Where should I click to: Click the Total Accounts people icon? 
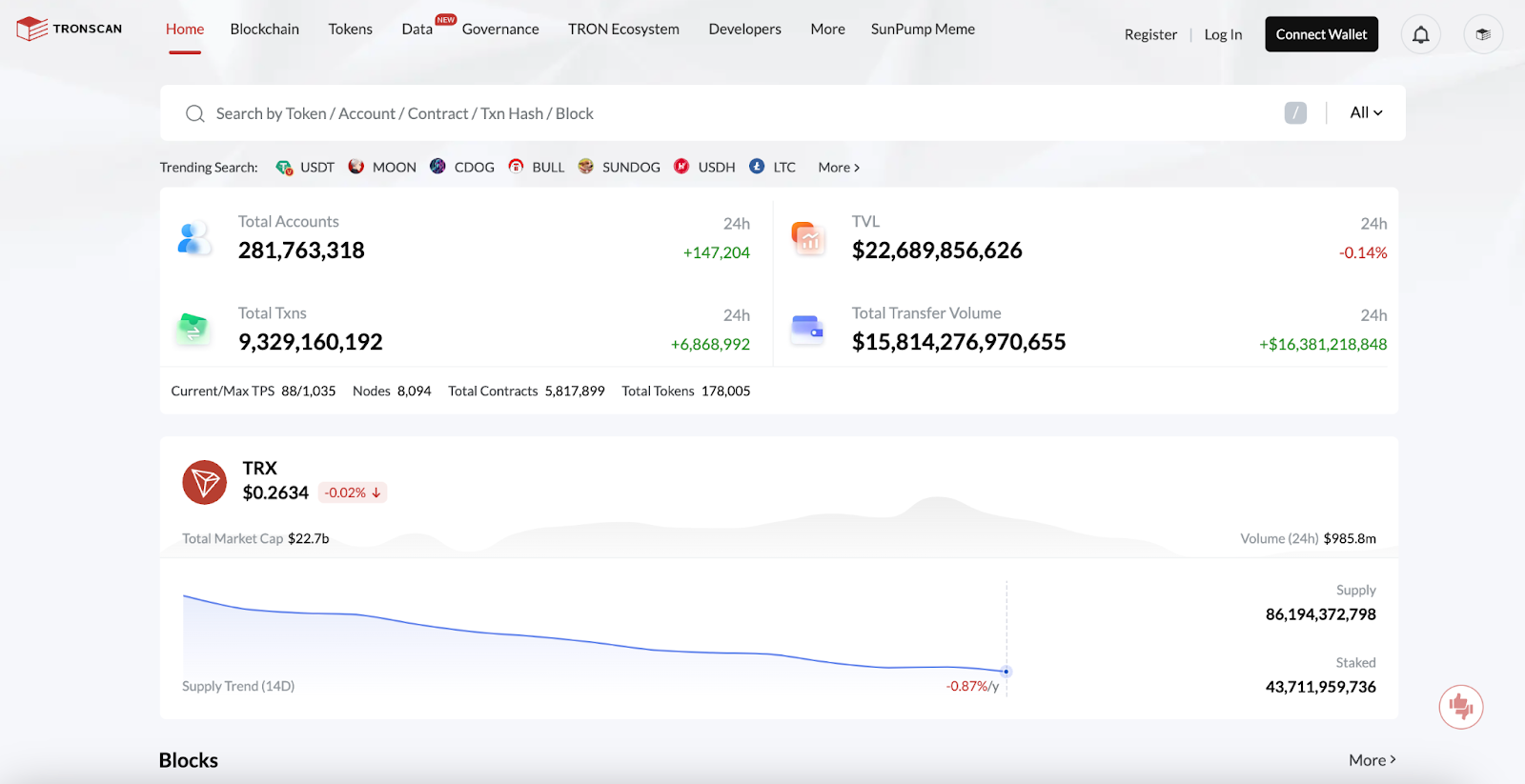pos(194,238)
